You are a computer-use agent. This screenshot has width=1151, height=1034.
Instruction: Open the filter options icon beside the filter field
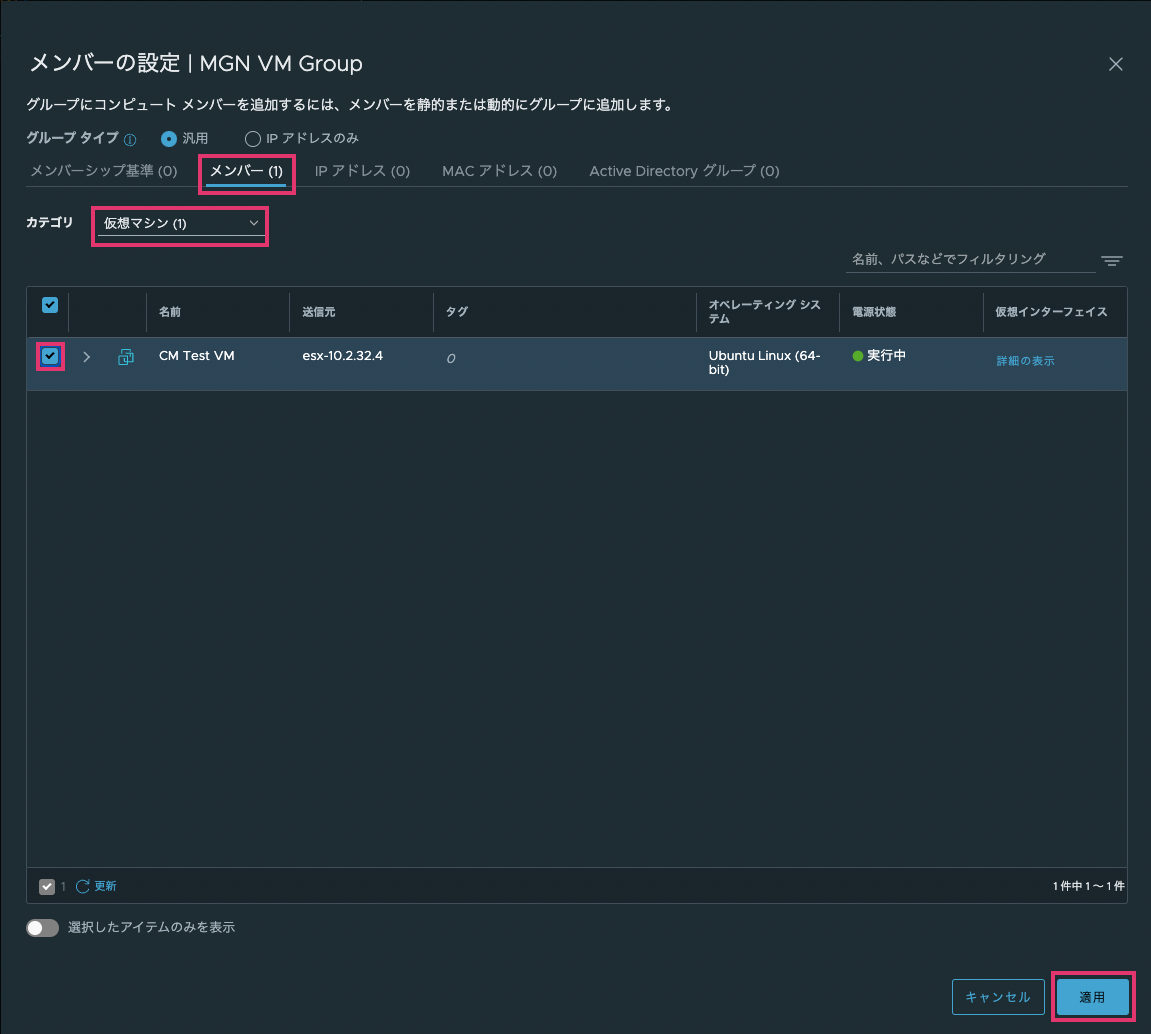tap(1111, 260)
